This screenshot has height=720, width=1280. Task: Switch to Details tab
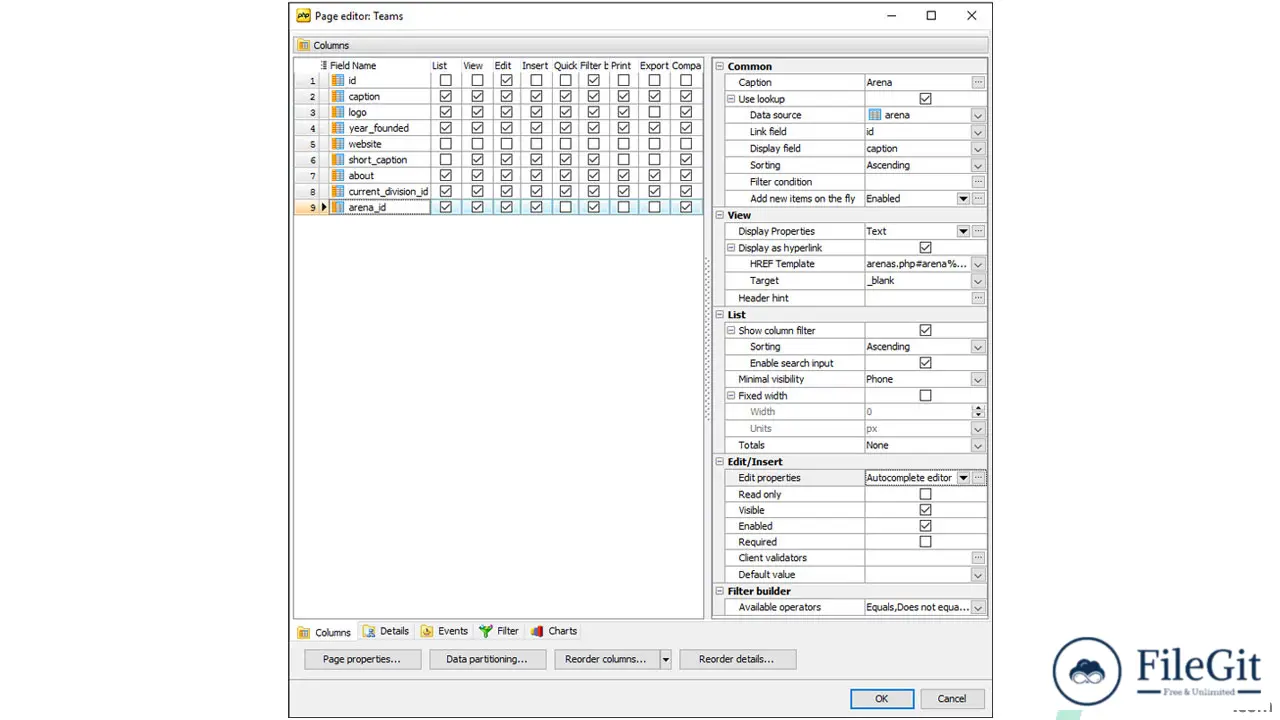tap(386, 631)
